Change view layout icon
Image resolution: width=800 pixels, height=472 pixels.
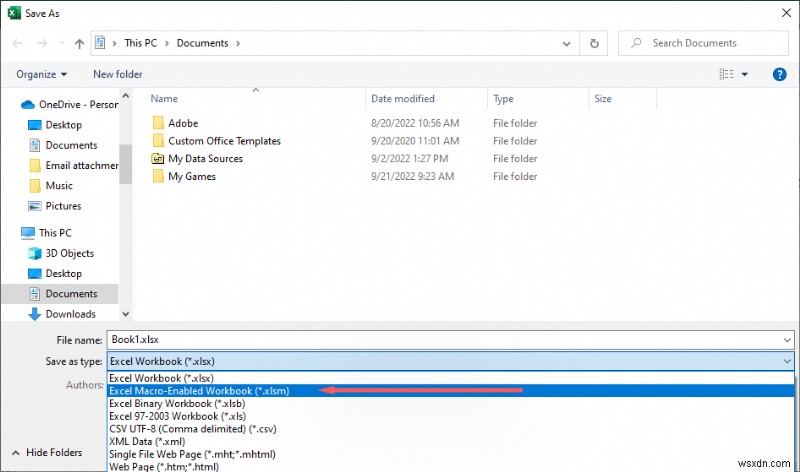pyautogui.click(x=726, y=74)
